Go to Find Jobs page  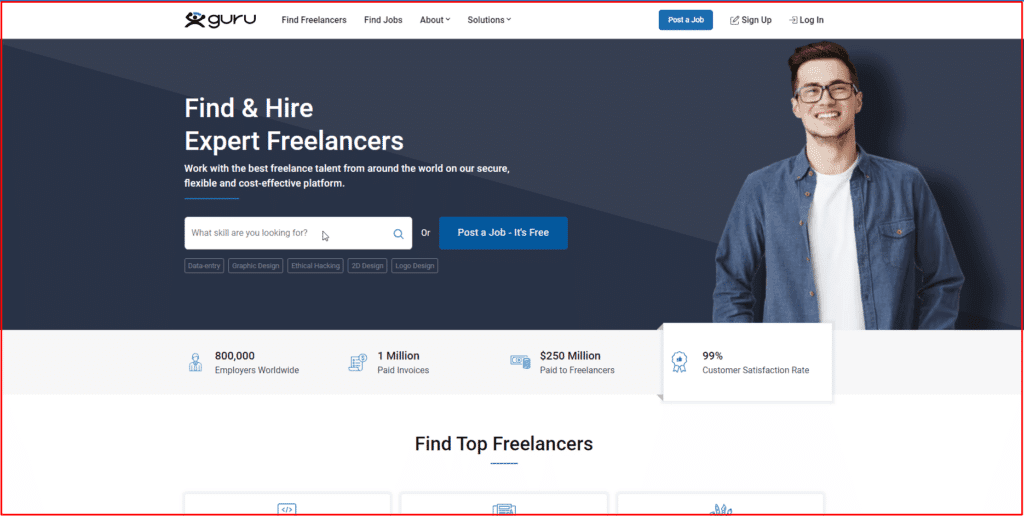[x=383, y=20]
